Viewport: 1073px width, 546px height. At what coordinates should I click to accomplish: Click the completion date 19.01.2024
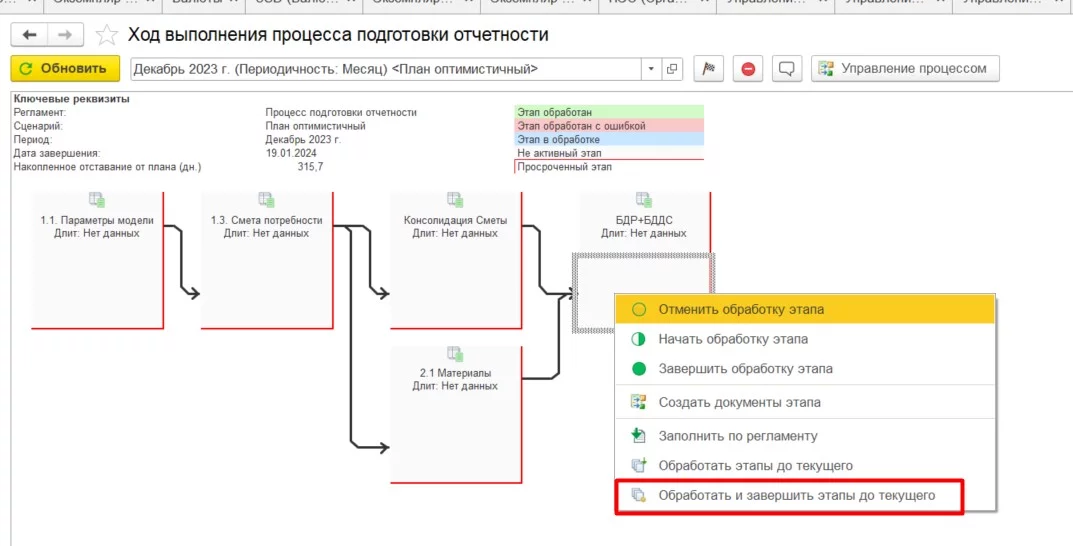291,153
